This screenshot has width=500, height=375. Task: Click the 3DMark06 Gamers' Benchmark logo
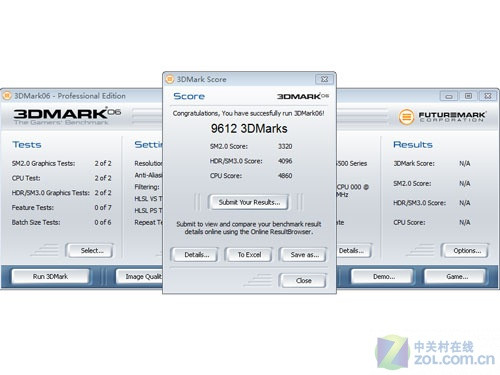point(67,116)
